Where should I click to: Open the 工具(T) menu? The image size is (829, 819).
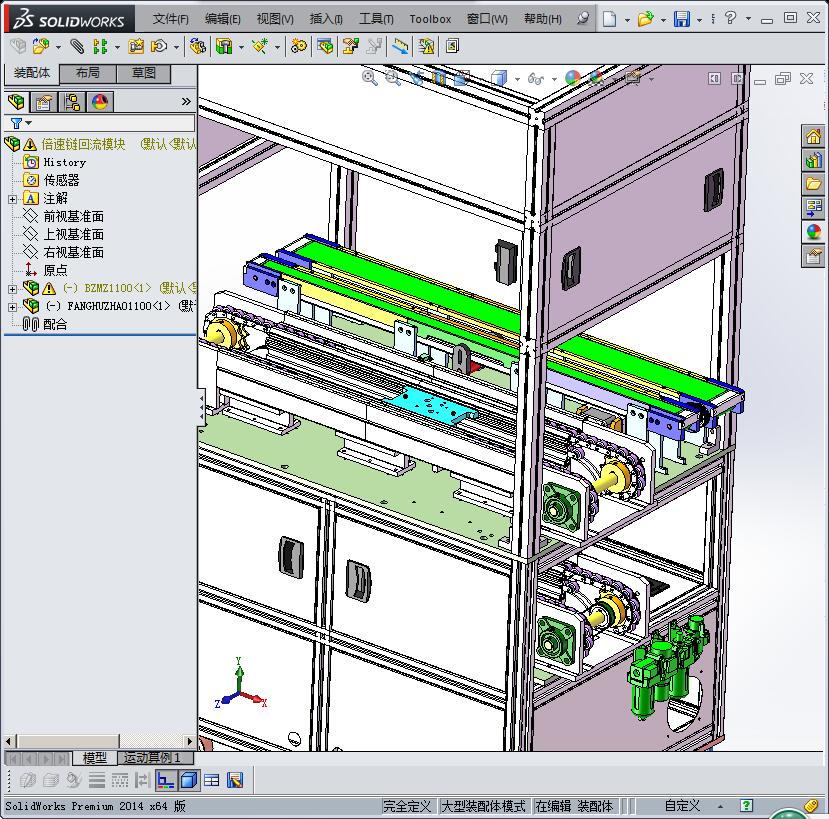click(x=376, y=19)
